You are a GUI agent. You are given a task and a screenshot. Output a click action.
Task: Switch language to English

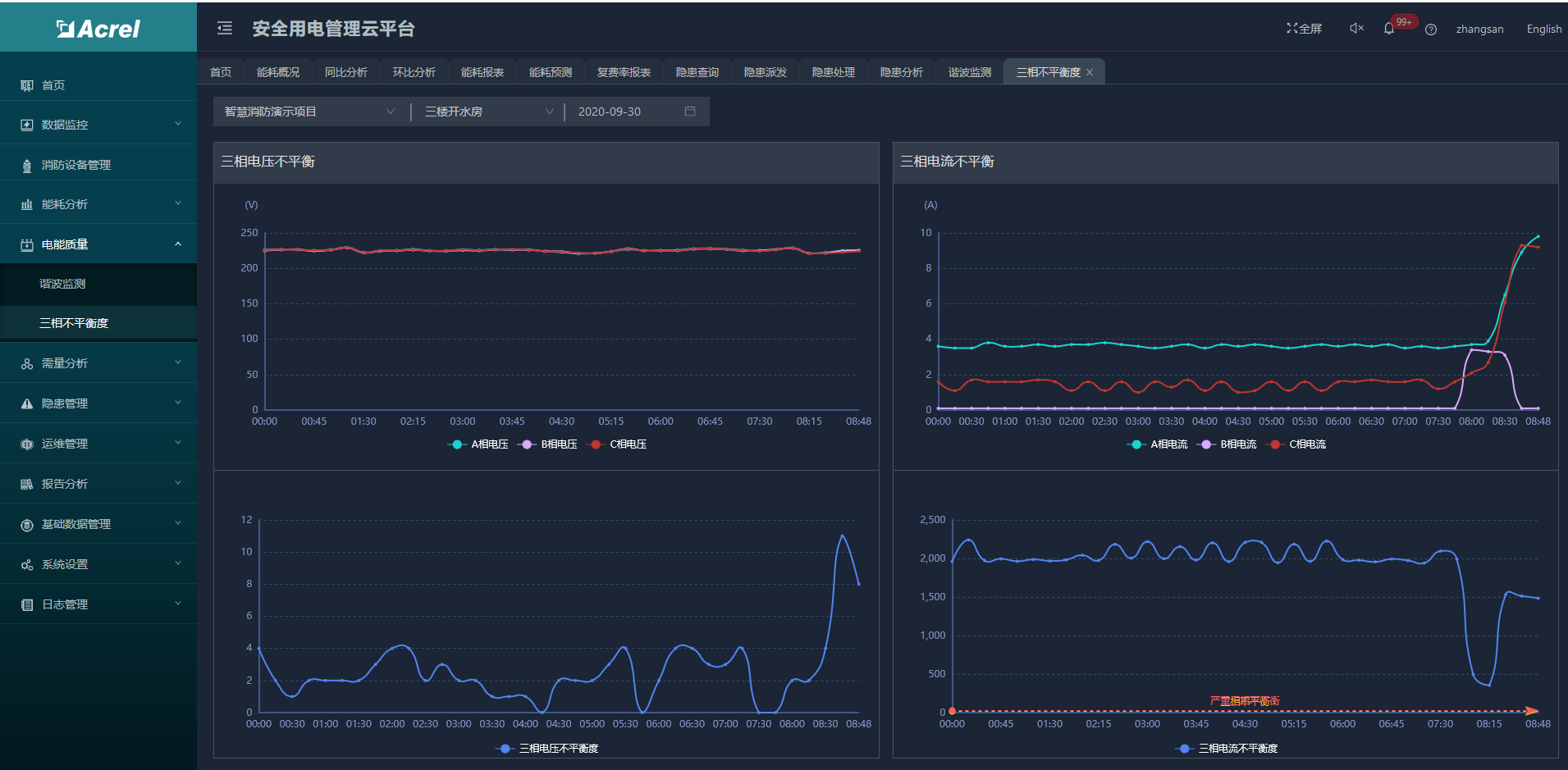click(x=1543, y=29)
